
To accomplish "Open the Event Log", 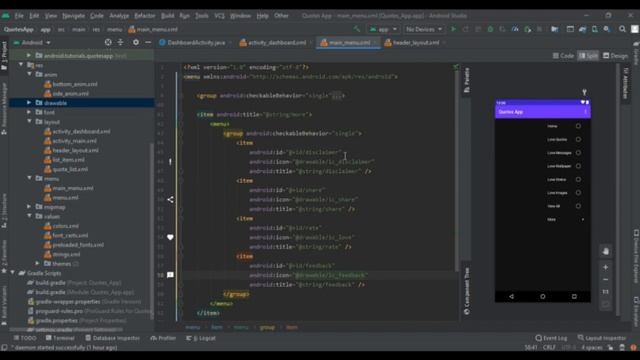I will 551,338.
